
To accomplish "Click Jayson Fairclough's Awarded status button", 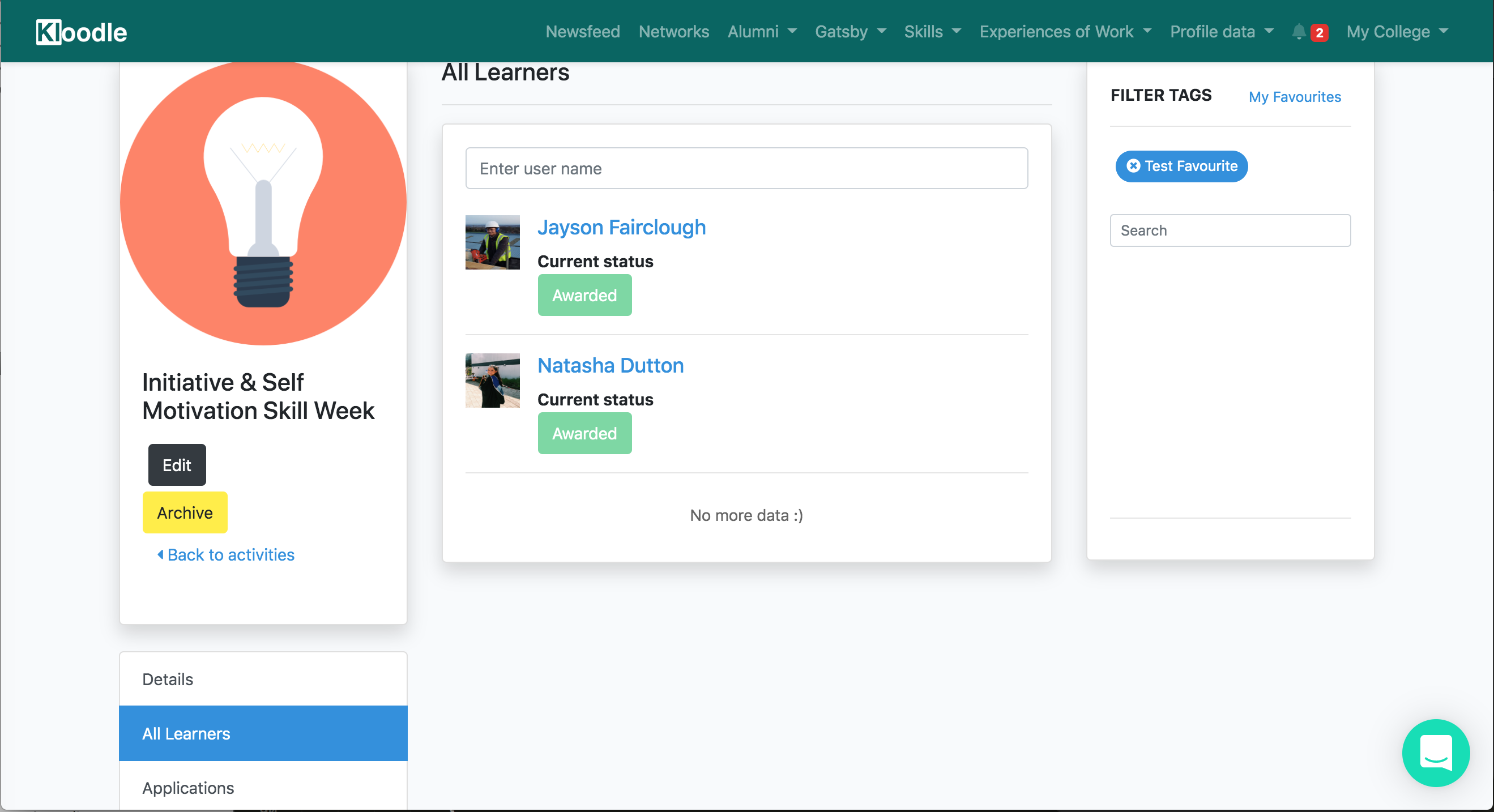I will (584, 295).
